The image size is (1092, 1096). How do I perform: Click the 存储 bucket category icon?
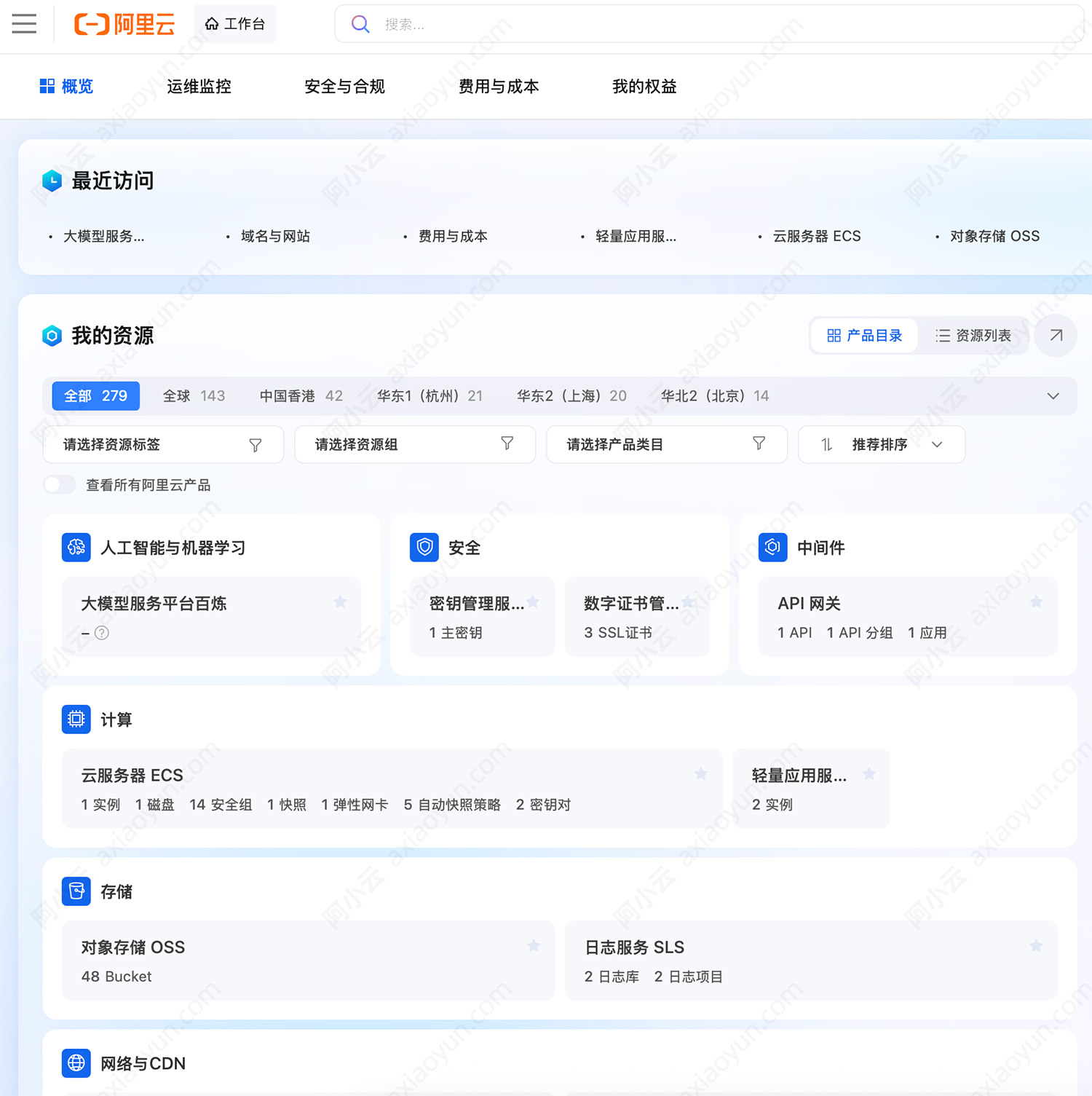(76, 891)
